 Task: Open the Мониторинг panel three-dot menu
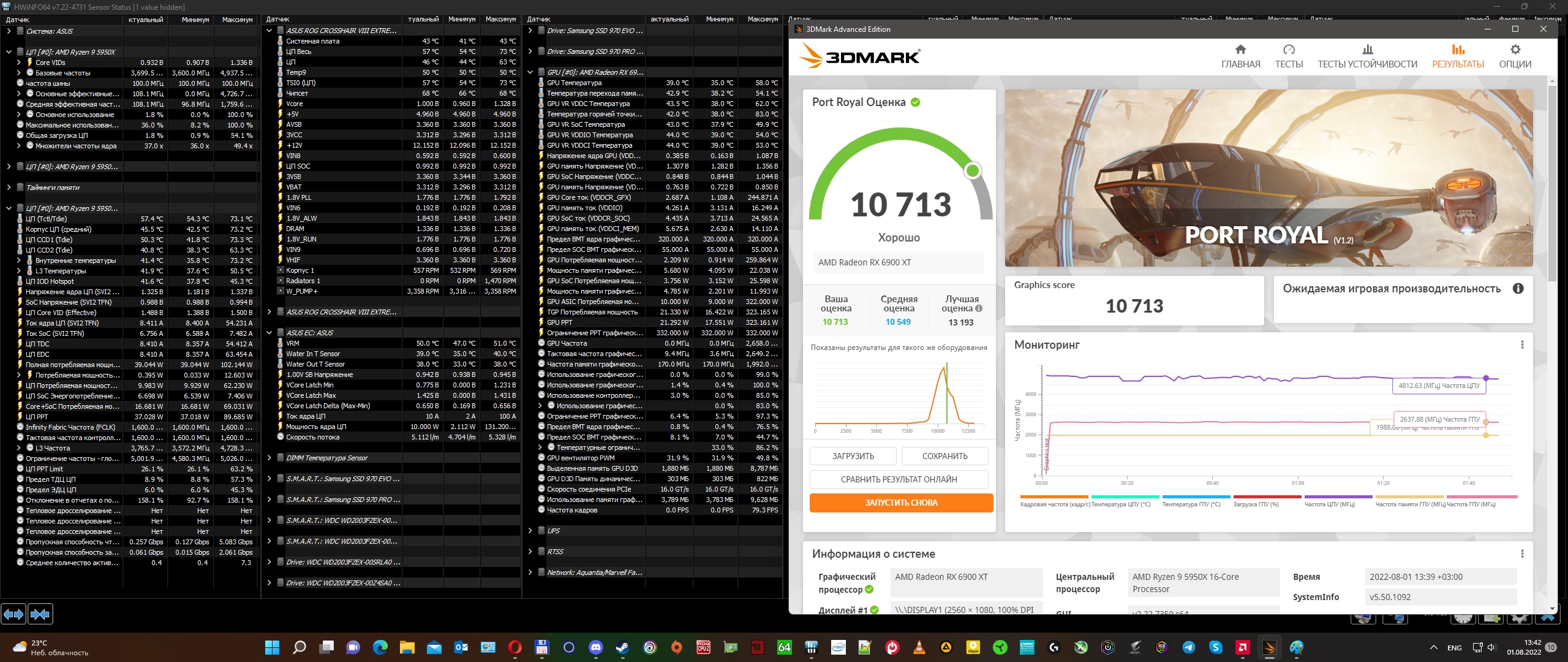[x=1522, y=345]
